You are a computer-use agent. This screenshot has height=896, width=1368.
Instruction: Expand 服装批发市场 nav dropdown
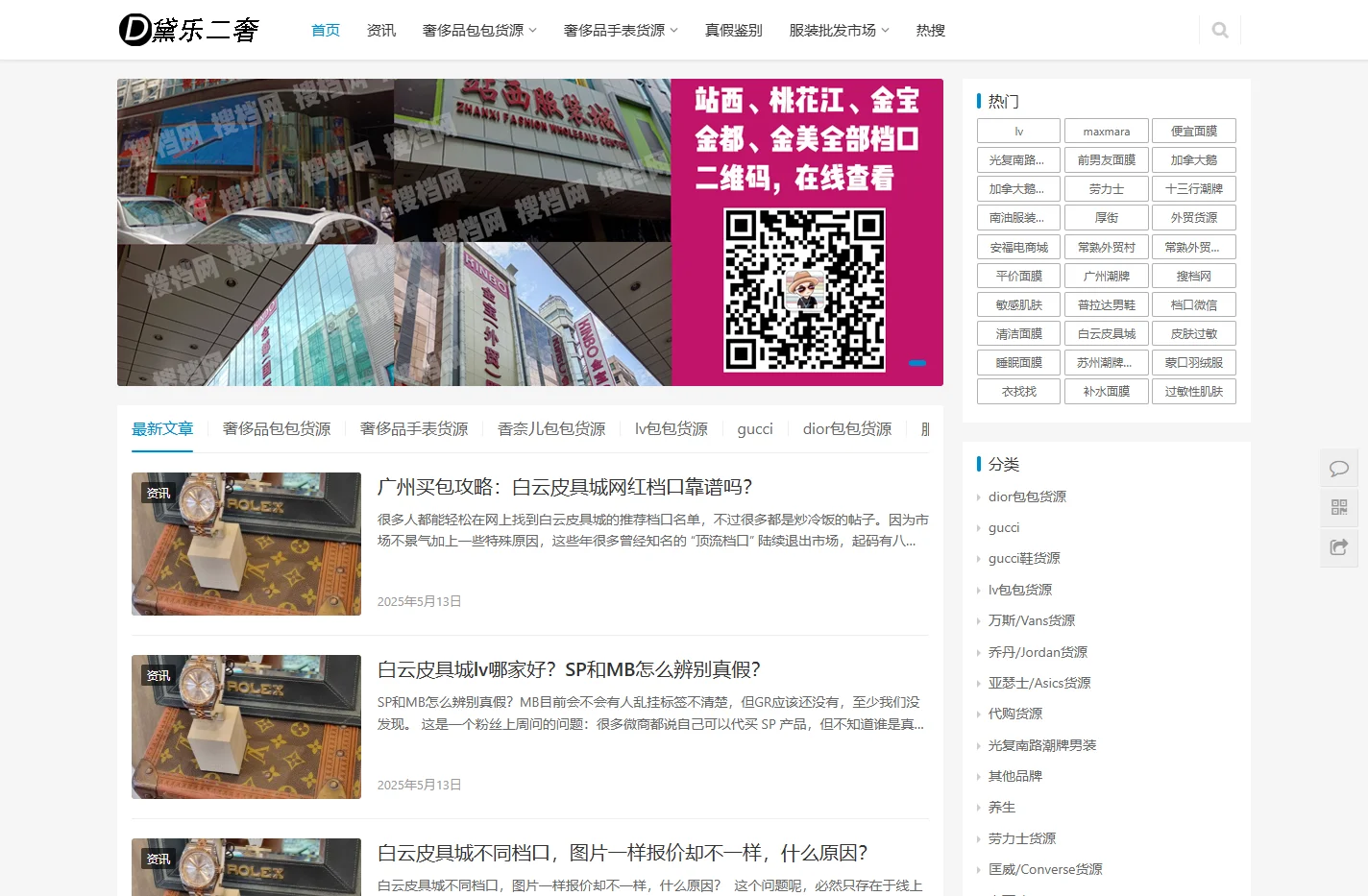pos(839,30)
